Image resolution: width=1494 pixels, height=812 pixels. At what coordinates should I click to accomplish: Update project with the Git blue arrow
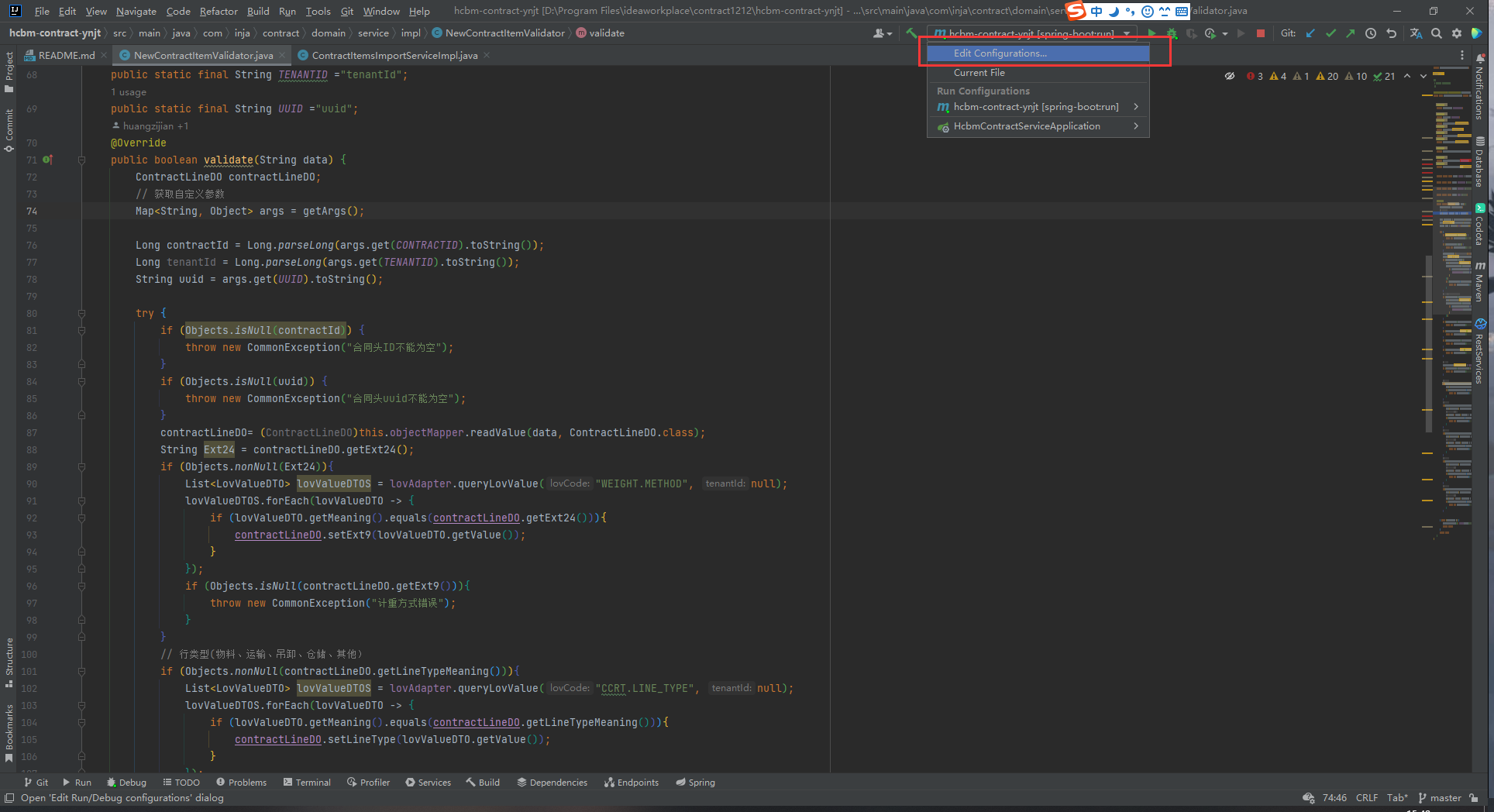[1311, 33]
